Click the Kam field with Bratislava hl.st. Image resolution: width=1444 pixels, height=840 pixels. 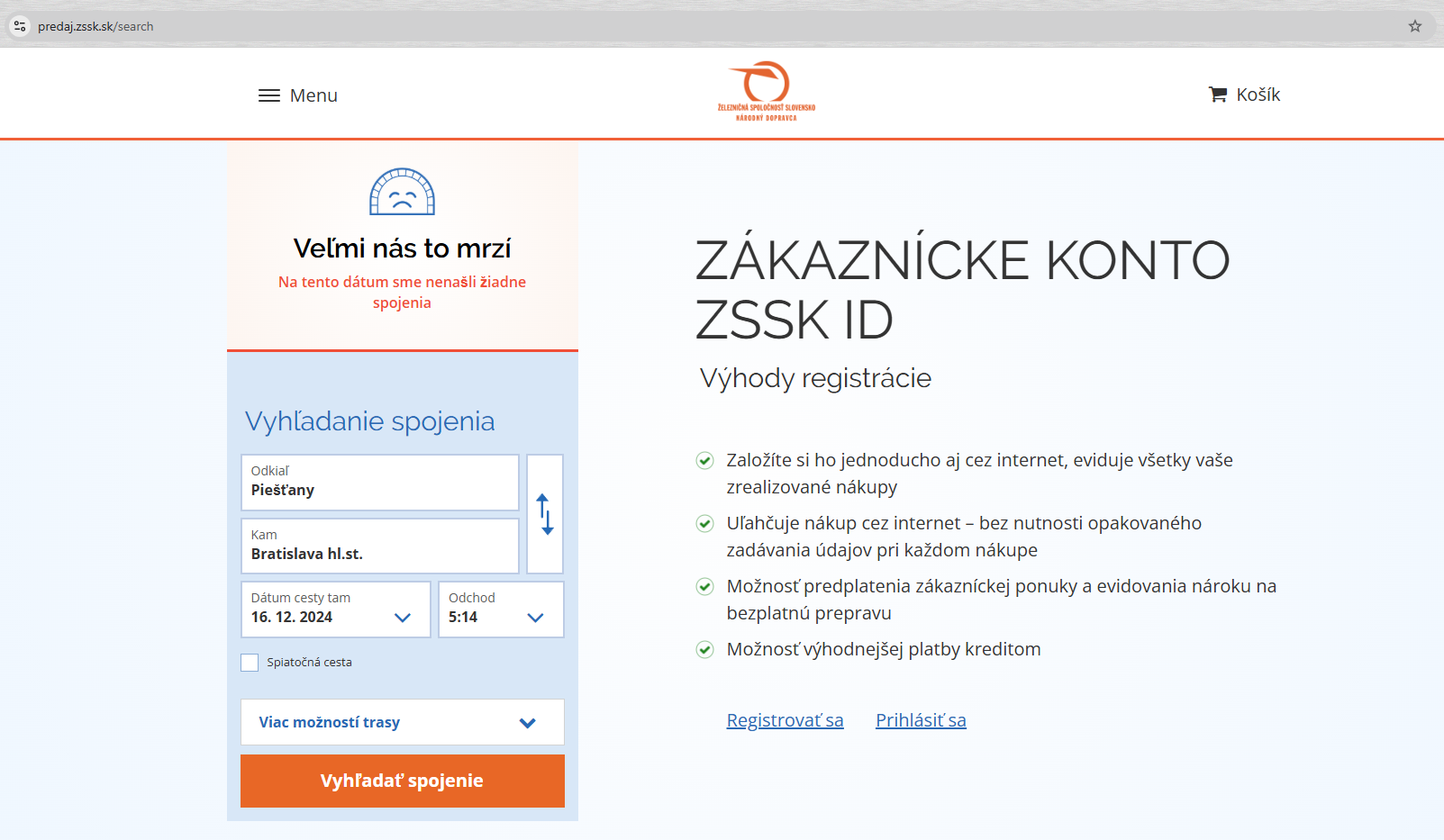click(379, 546)
